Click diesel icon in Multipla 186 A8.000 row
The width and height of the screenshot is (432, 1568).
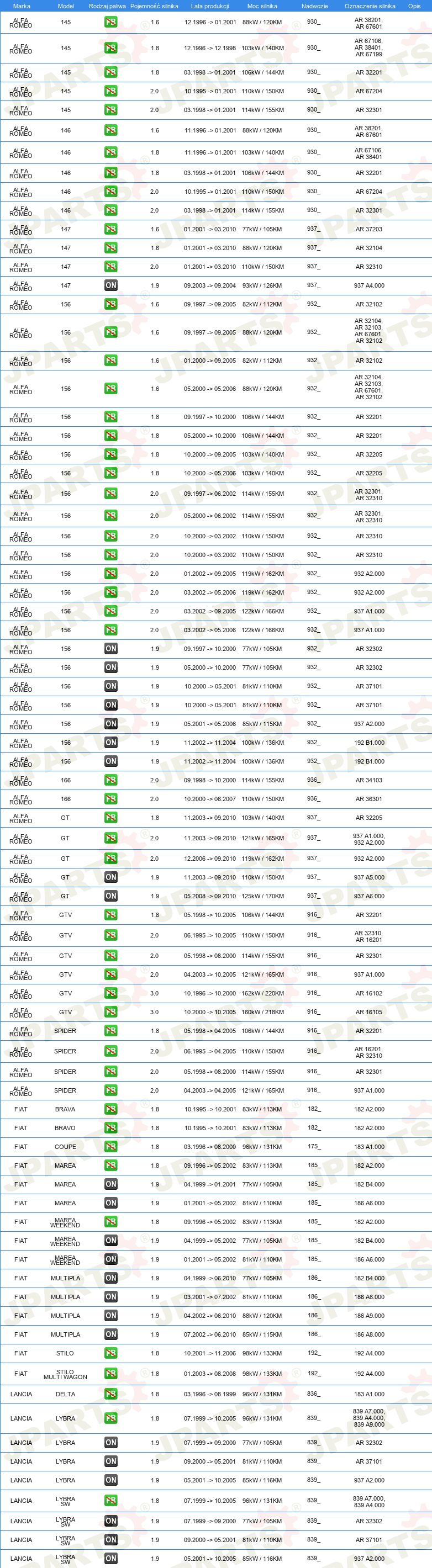click(110, 1334)
